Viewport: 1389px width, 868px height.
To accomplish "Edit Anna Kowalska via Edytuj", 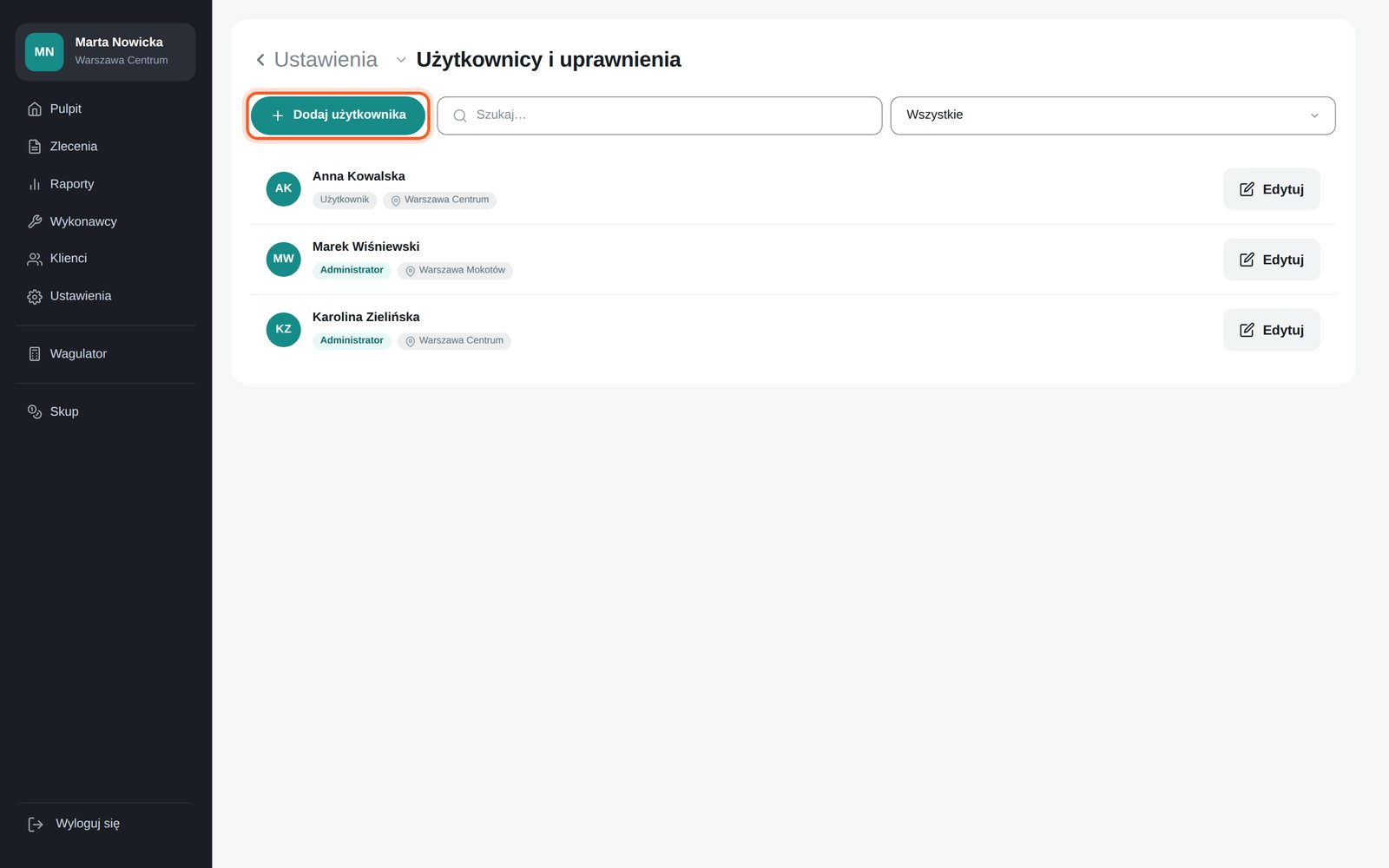I will click(1271, 189).
